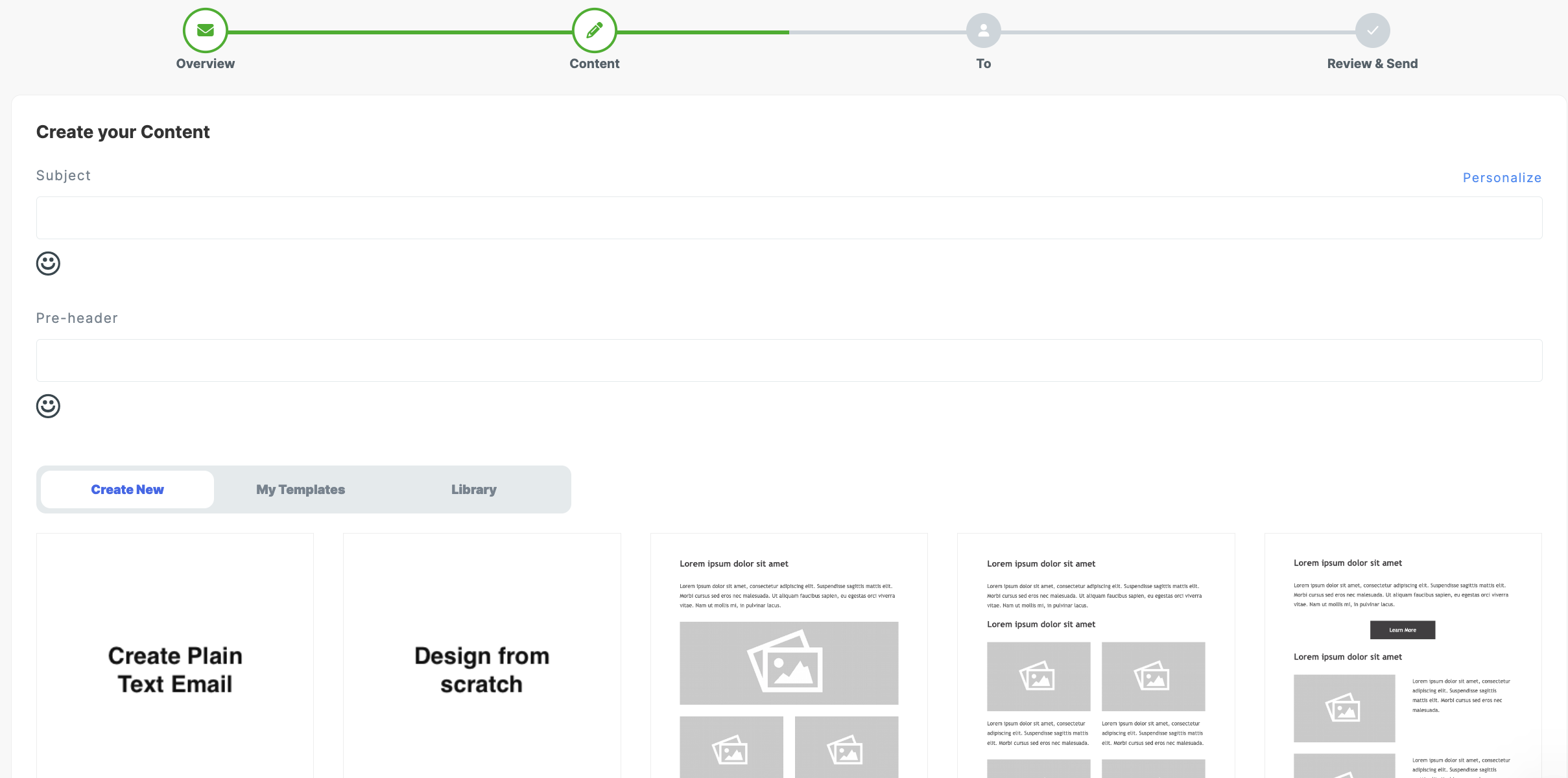Switch to the Create New tab
Image resolution: width=1568 pixels, height=778 pixels.
pyautogui.click(x=127, y=489)
